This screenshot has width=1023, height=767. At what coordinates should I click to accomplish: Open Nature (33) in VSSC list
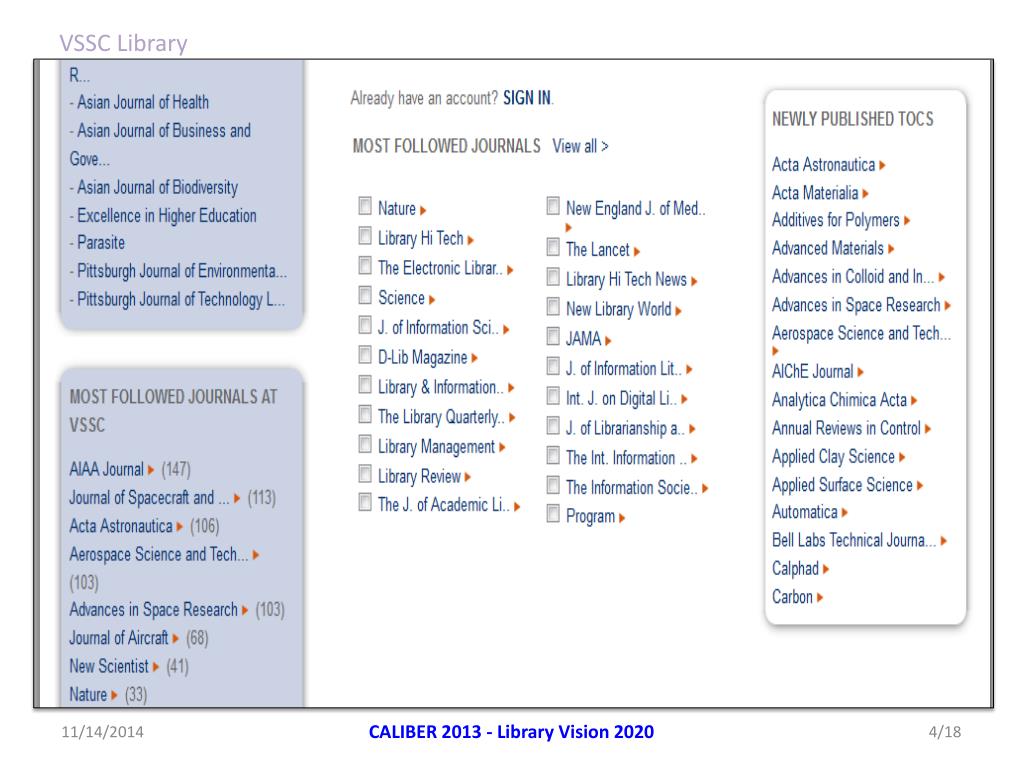pos(88,695)
